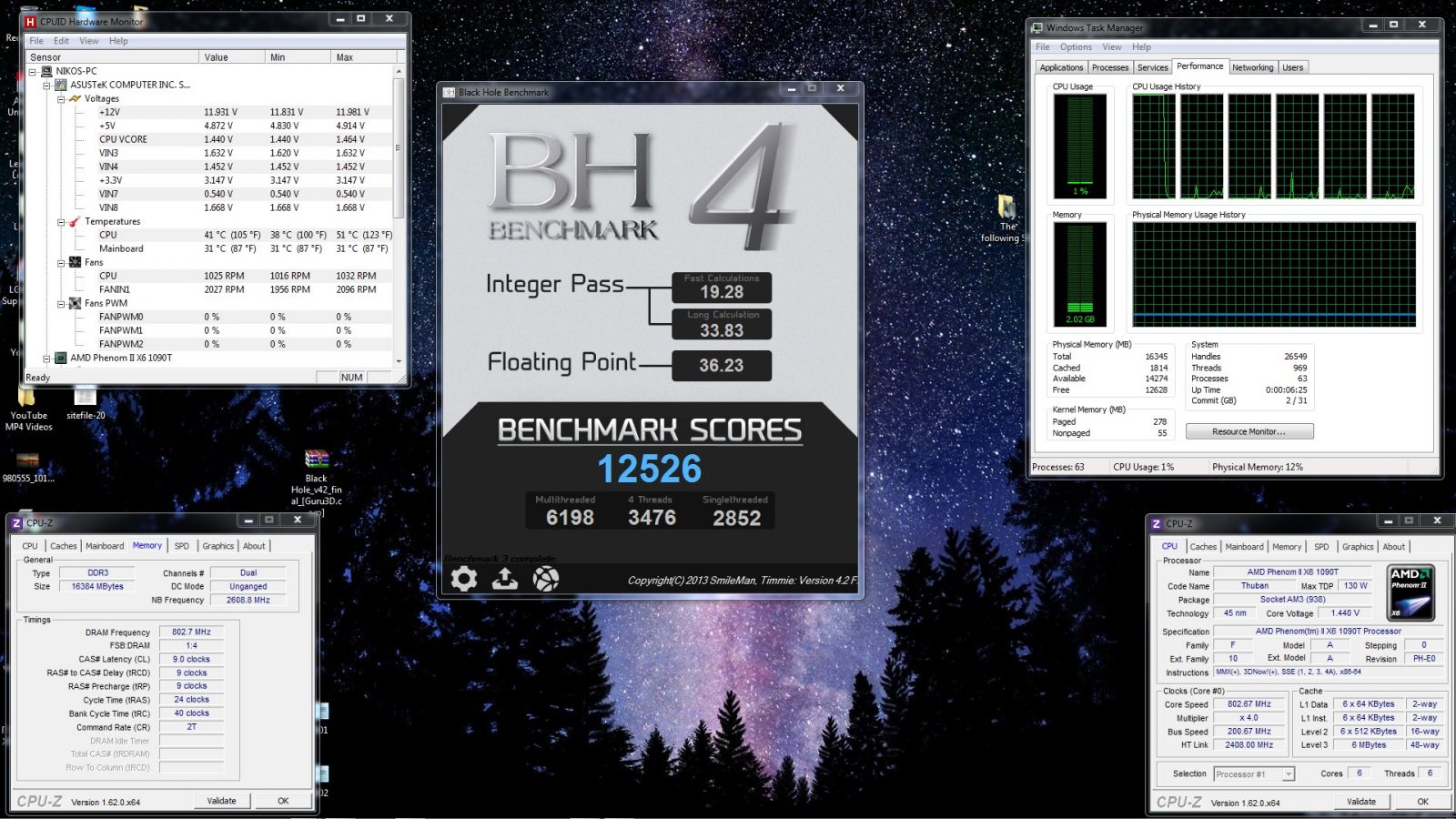
Task: Collapse the Temperatures node in HWMonitor
Action: [x=62, y=221]
